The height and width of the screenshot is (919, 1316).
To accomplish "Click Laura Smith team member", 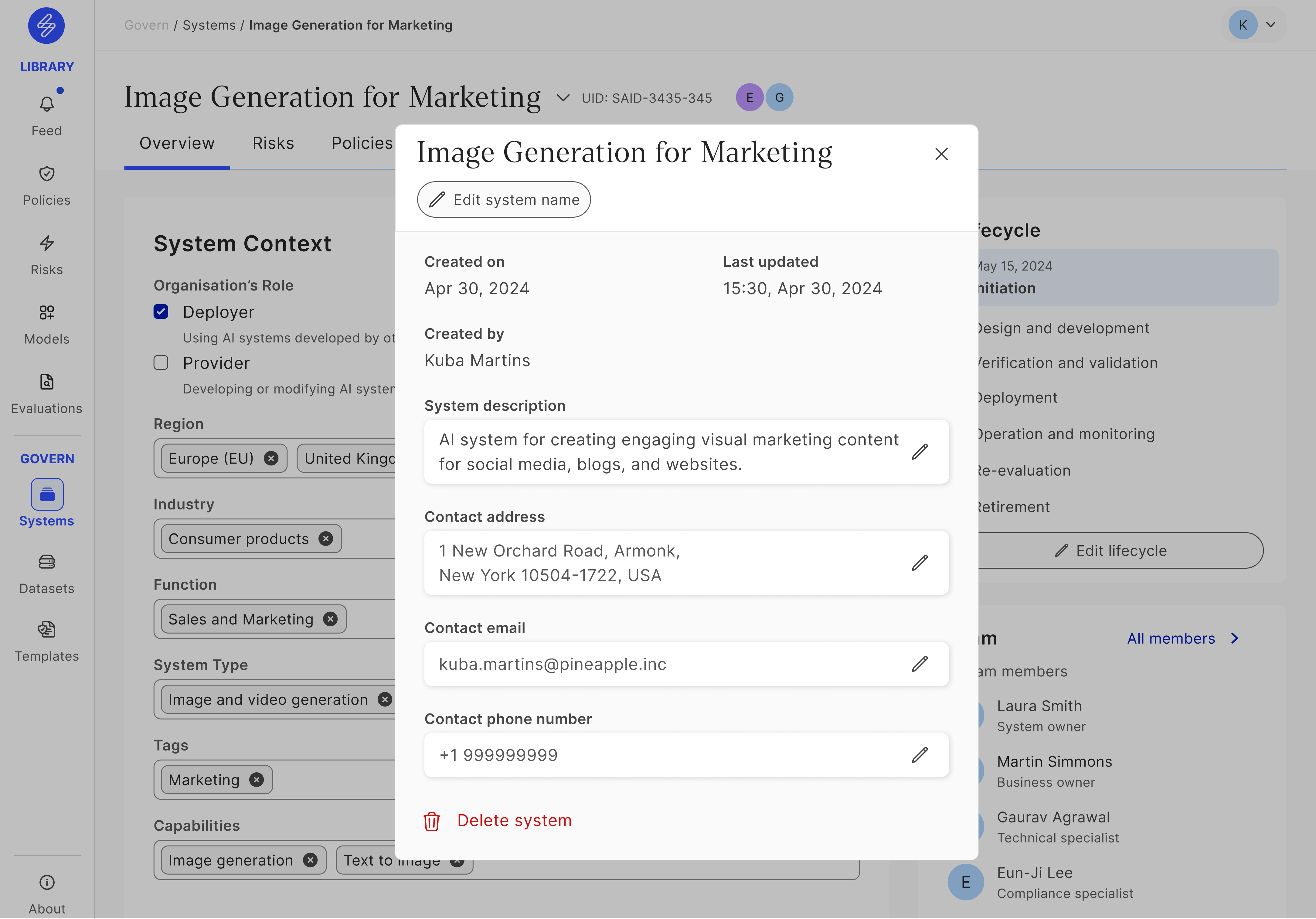I will (x=1041, y=715).
